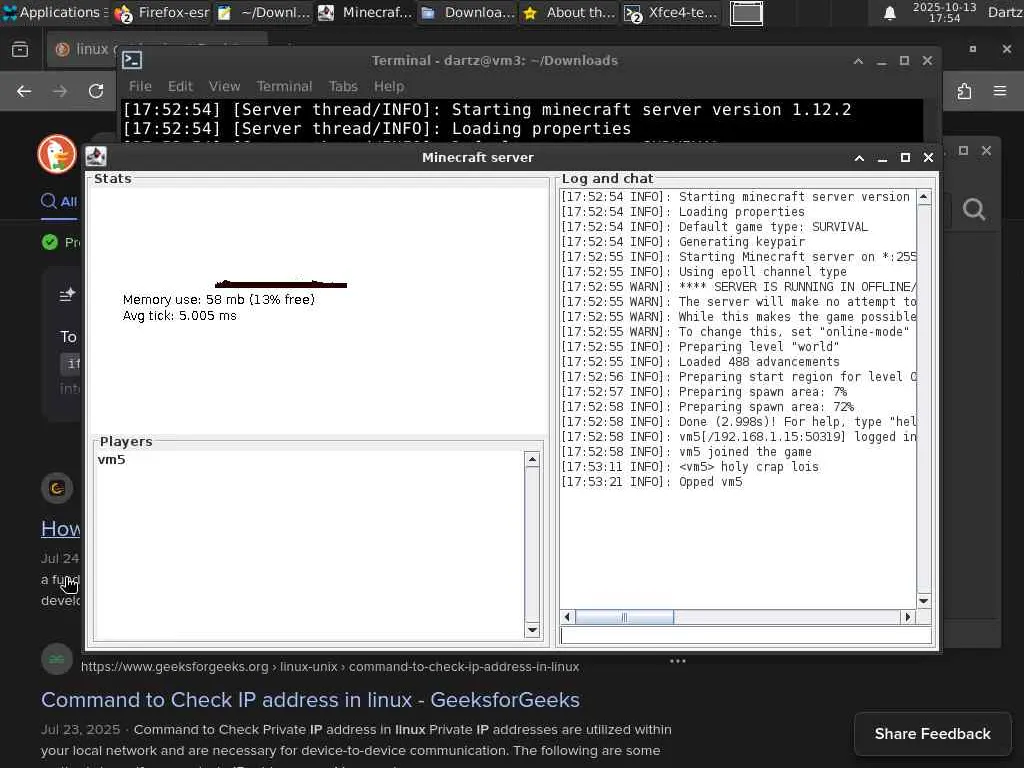The height and width of the screenshot is (768, 1024).
Task: Open the terminal Tabs menu
Action: (343, 86)
